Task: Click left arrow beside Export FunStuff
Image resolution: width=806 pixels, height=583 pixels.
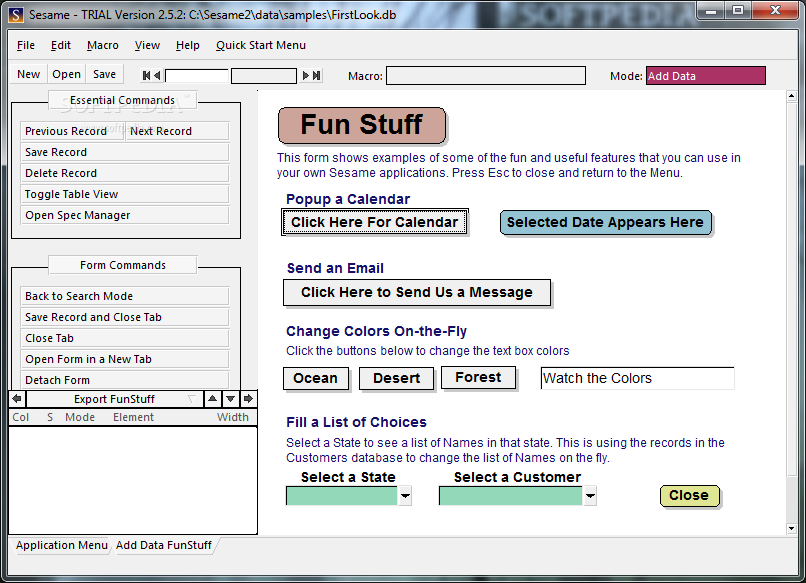Action: pyautogui.click(x=17, y=398)
